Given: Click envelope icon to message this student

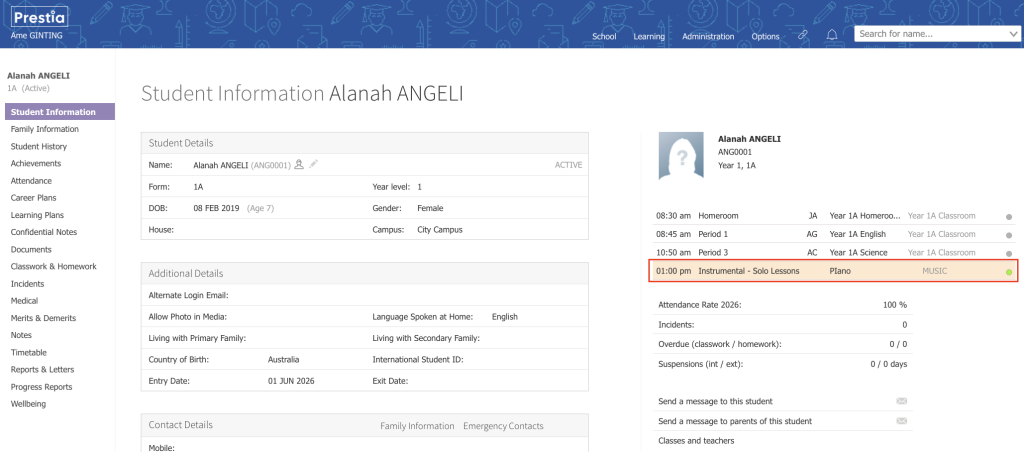Looking at the screenshot, I should click(x=902, y=401).
